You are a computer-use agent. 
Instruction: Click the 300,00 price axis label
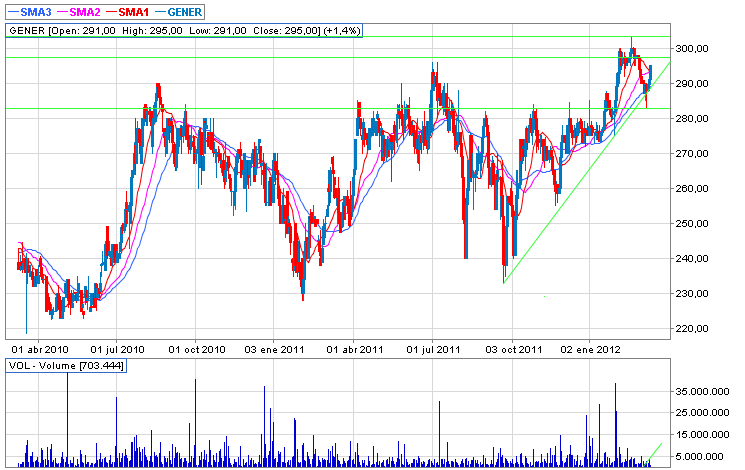point(692,48)
